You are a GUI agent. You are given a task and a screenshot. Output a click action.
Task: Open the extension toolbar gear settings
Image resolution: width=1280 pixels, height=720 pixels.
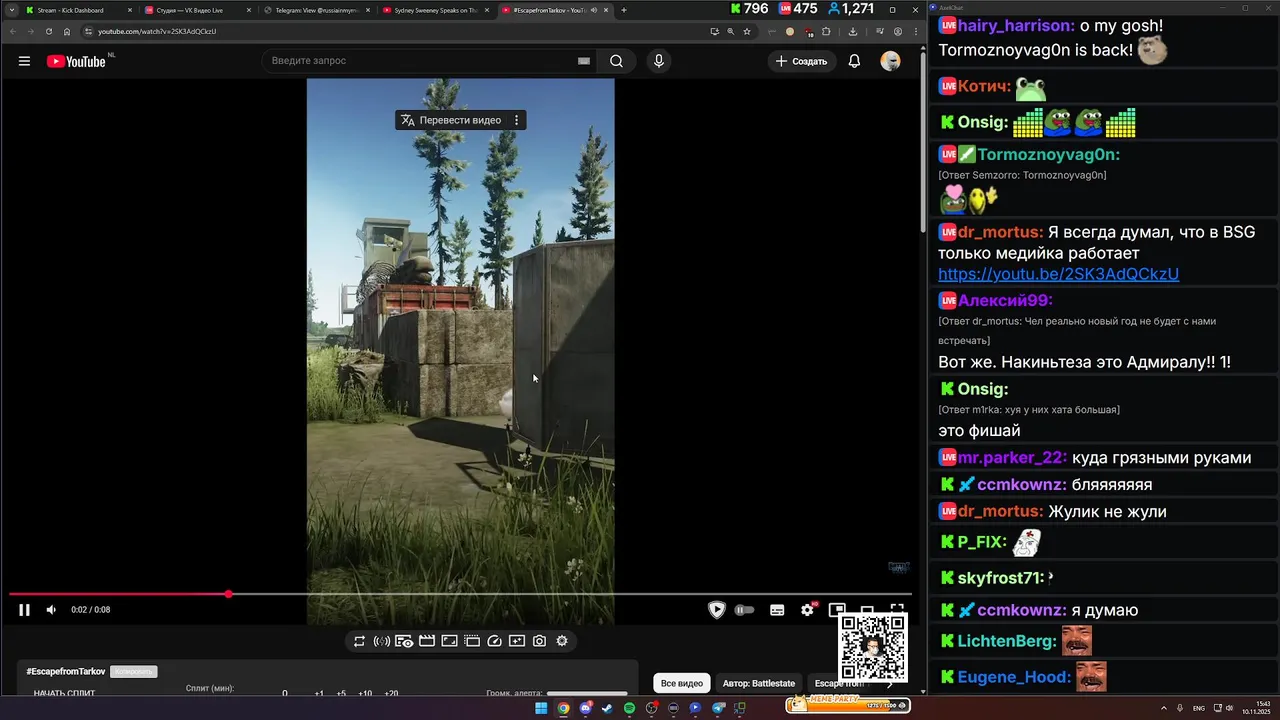tap(562, 641)
